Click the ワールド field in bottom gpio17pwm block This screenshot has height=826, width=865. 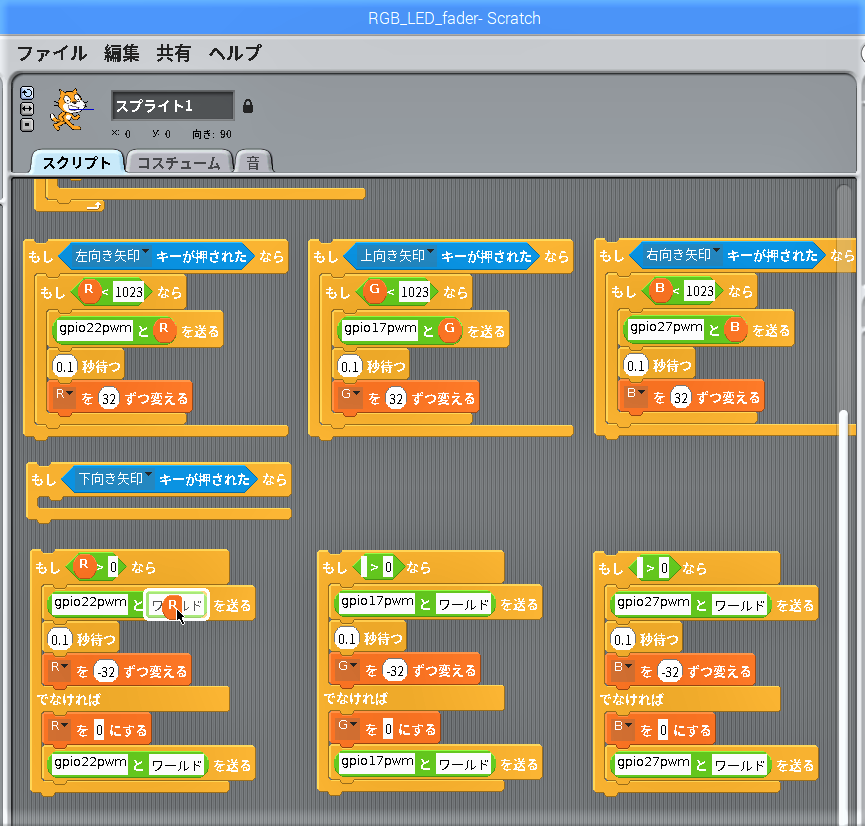click(x=463, y=765)
